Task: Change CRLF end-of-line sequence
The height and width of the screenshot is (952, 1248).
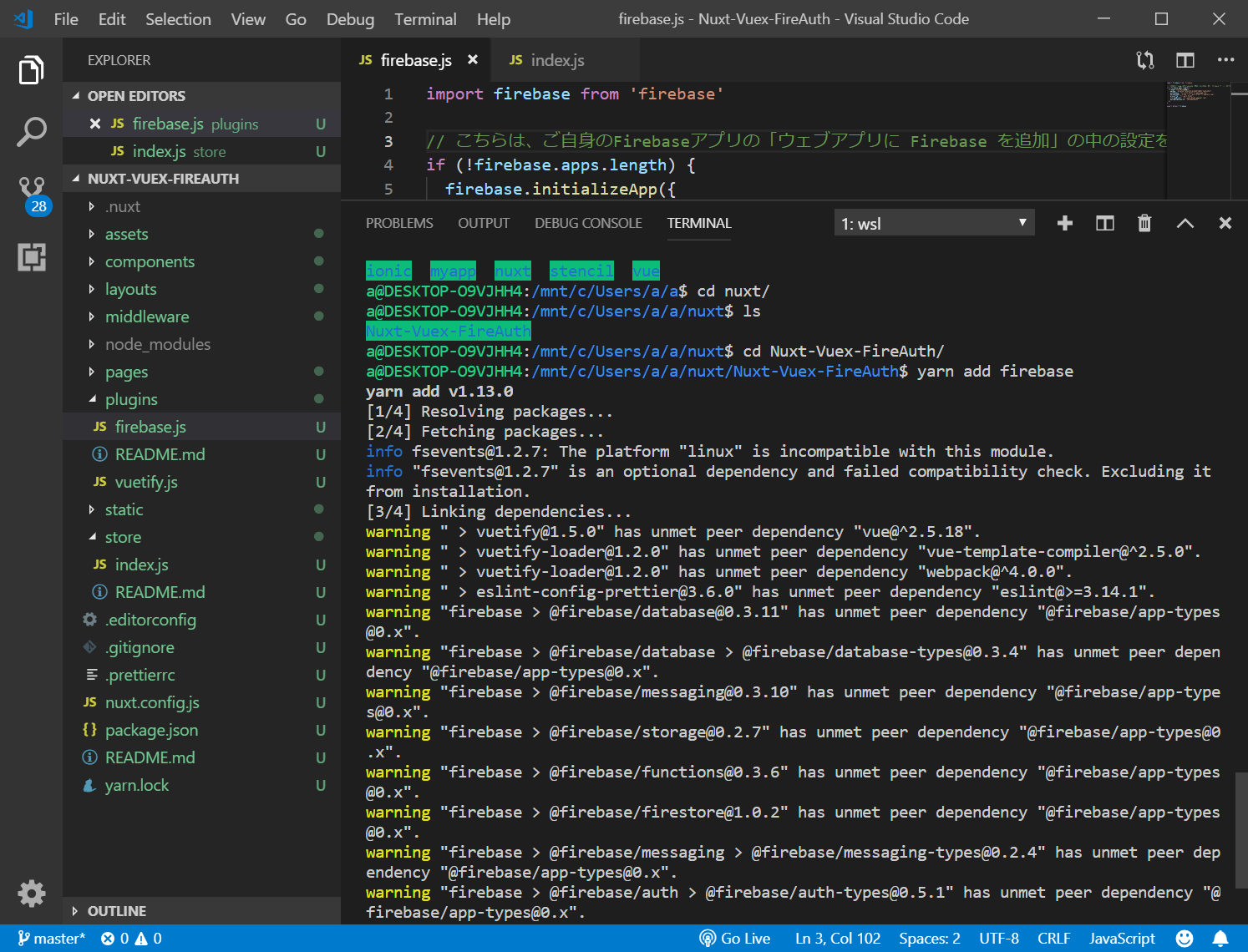Action: pyautogui.click(x=1053, y=939)
